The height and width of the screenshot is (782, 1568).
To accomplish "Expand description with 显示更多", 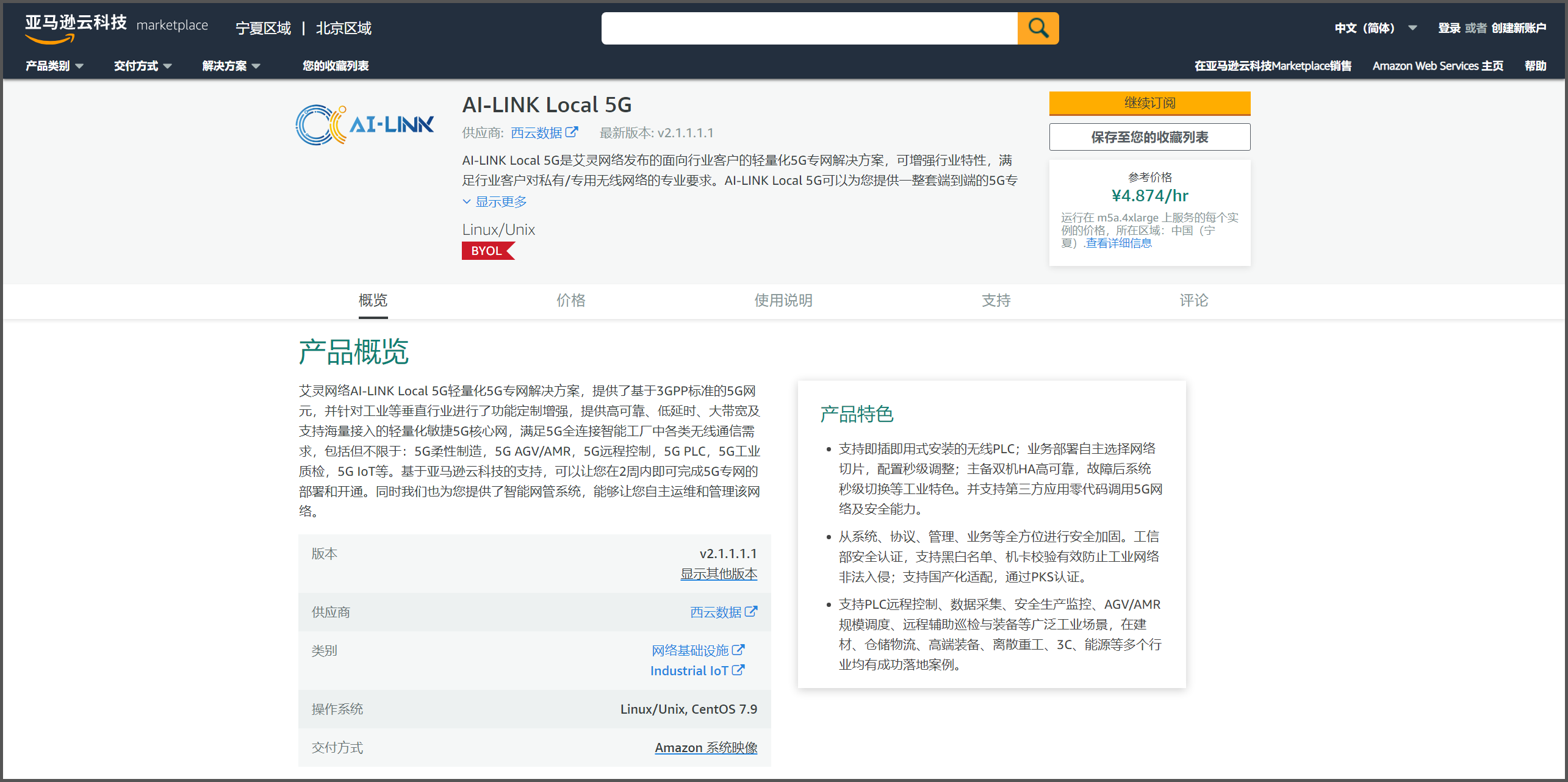I will (495, 202).
